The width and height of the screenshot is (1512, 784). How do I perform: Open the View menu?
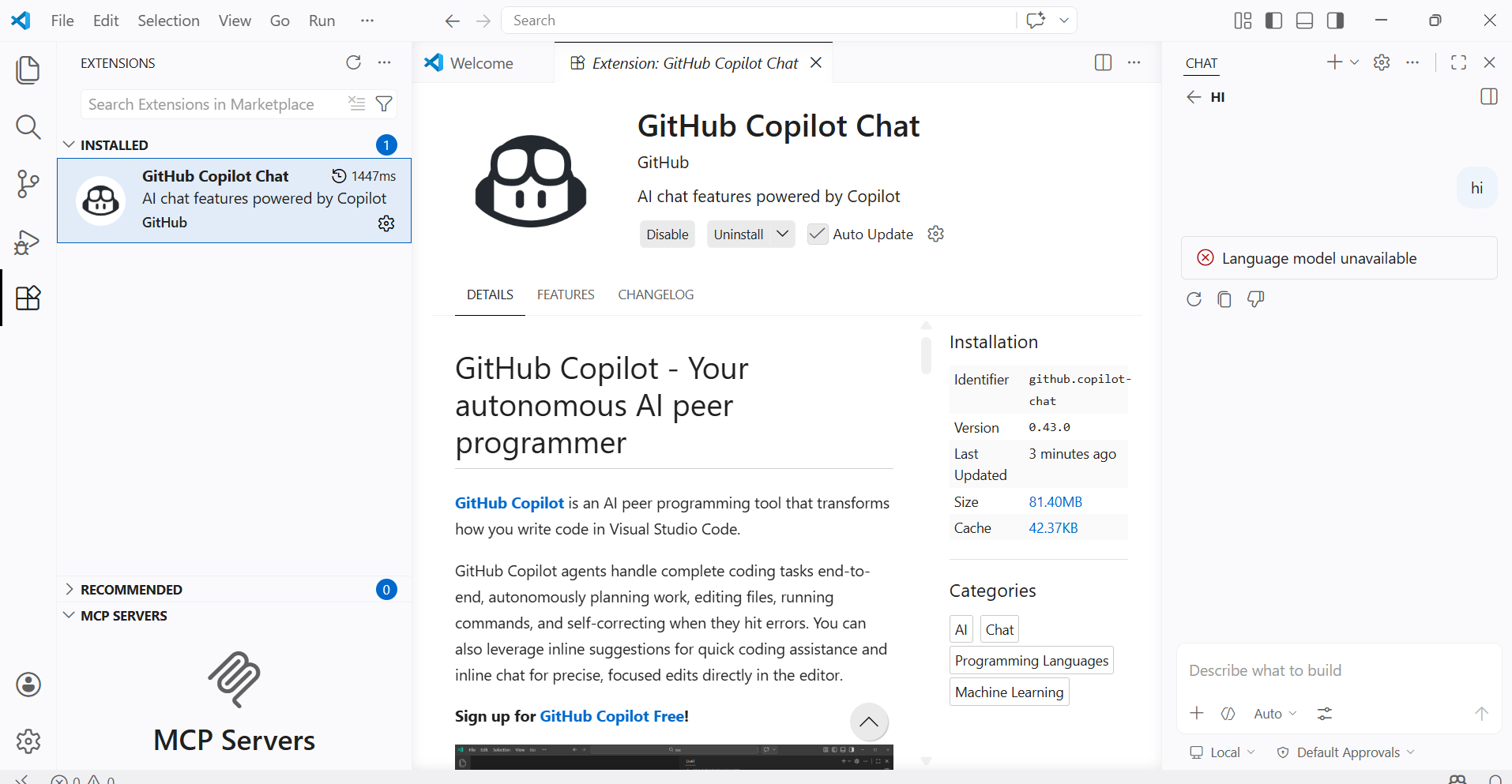(235, 21)
